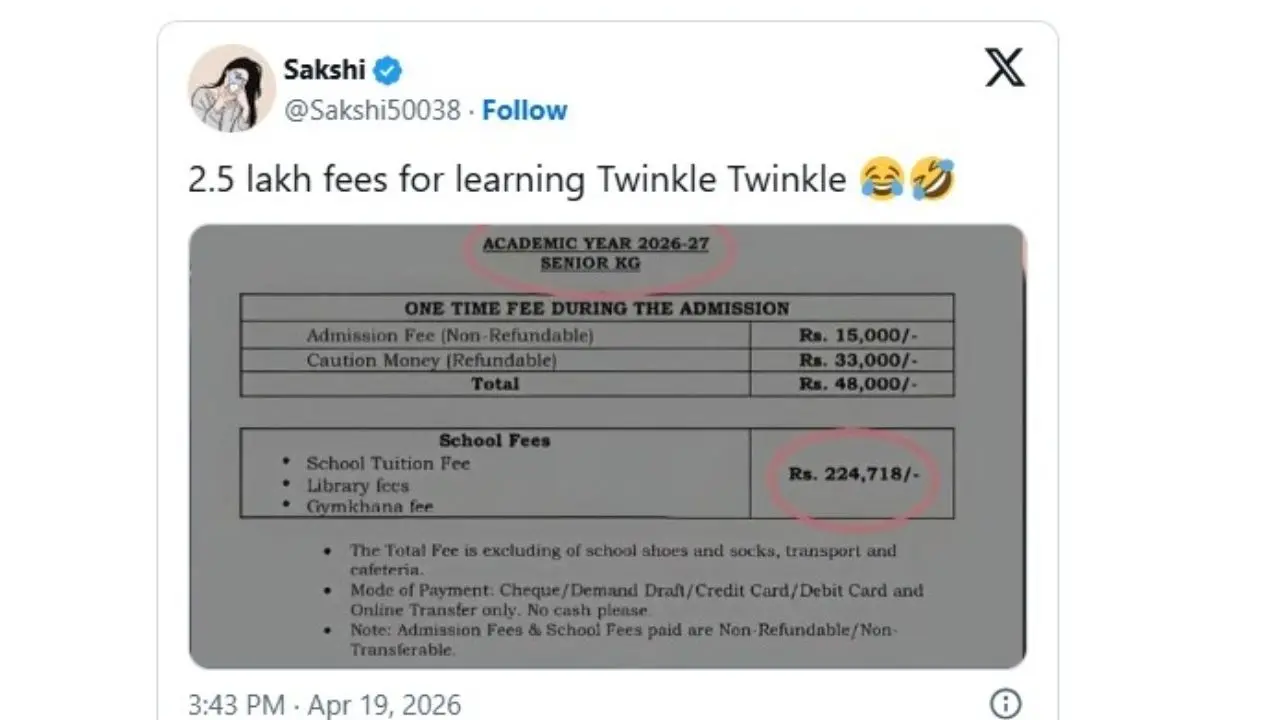The height and width of the screenshot is (720, 1280).
Task: Select the Senior KG heading in the image
Action: pyautogui.click(x=589, y=264)
